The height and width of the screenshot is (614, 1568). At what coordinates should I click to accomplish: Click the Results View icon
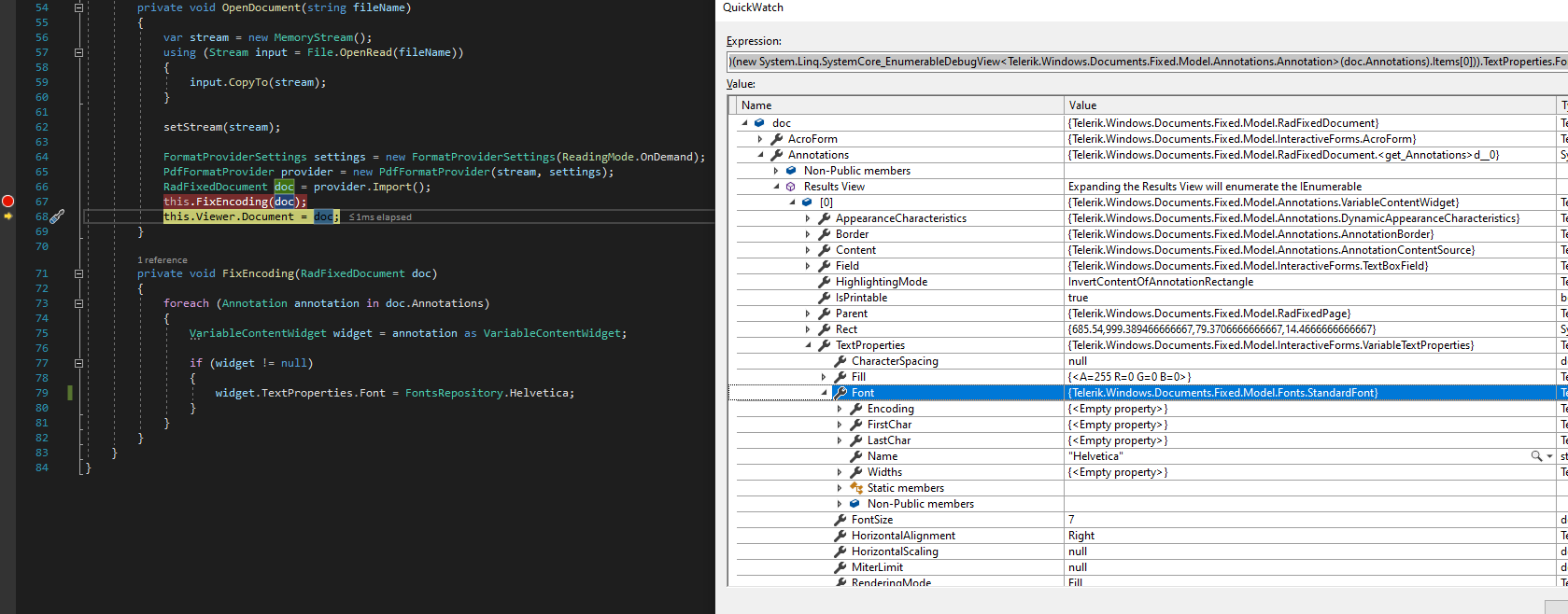791,187
